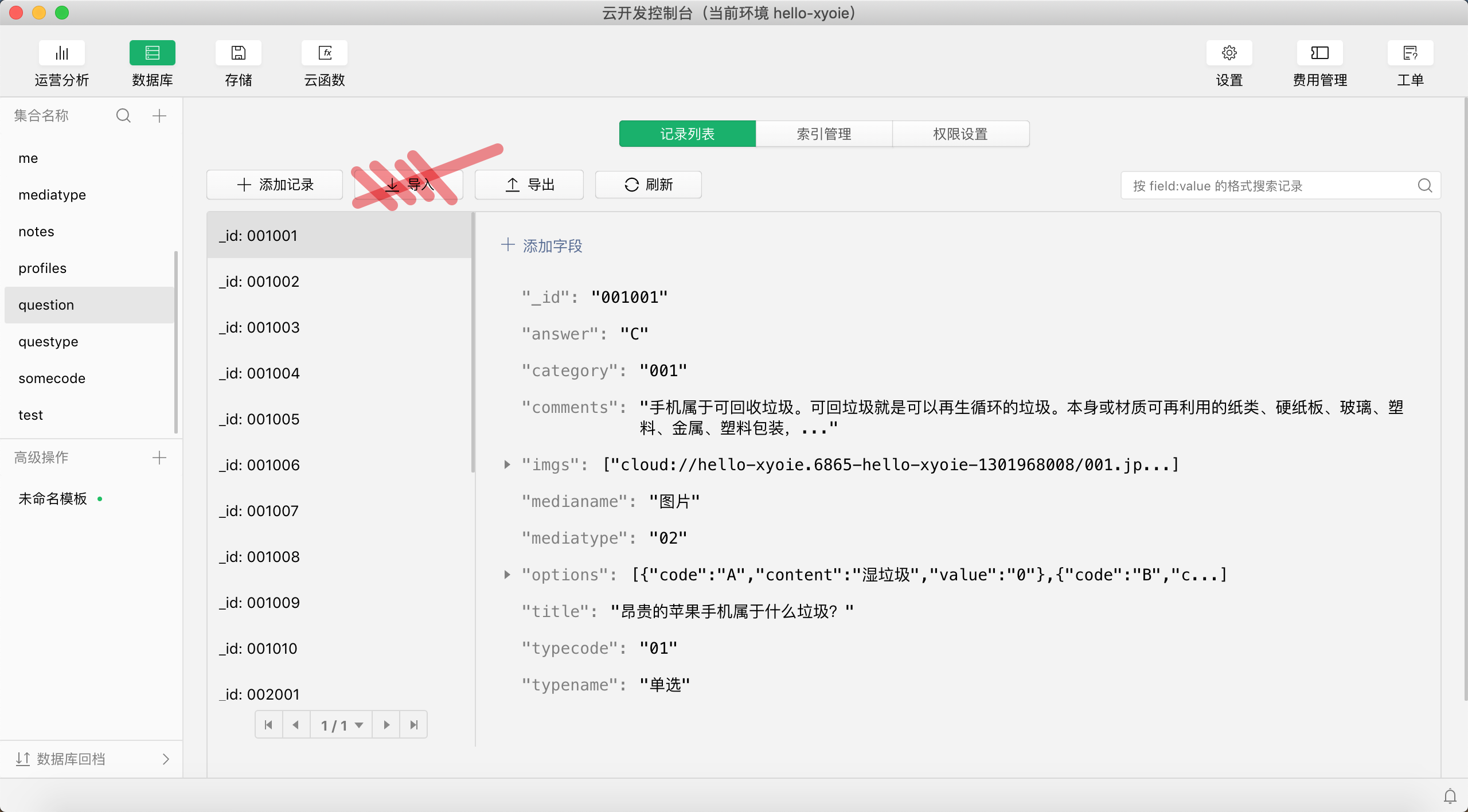
Task: Add a new 高级操作 template with plus
Action: [x=159, y=458]
